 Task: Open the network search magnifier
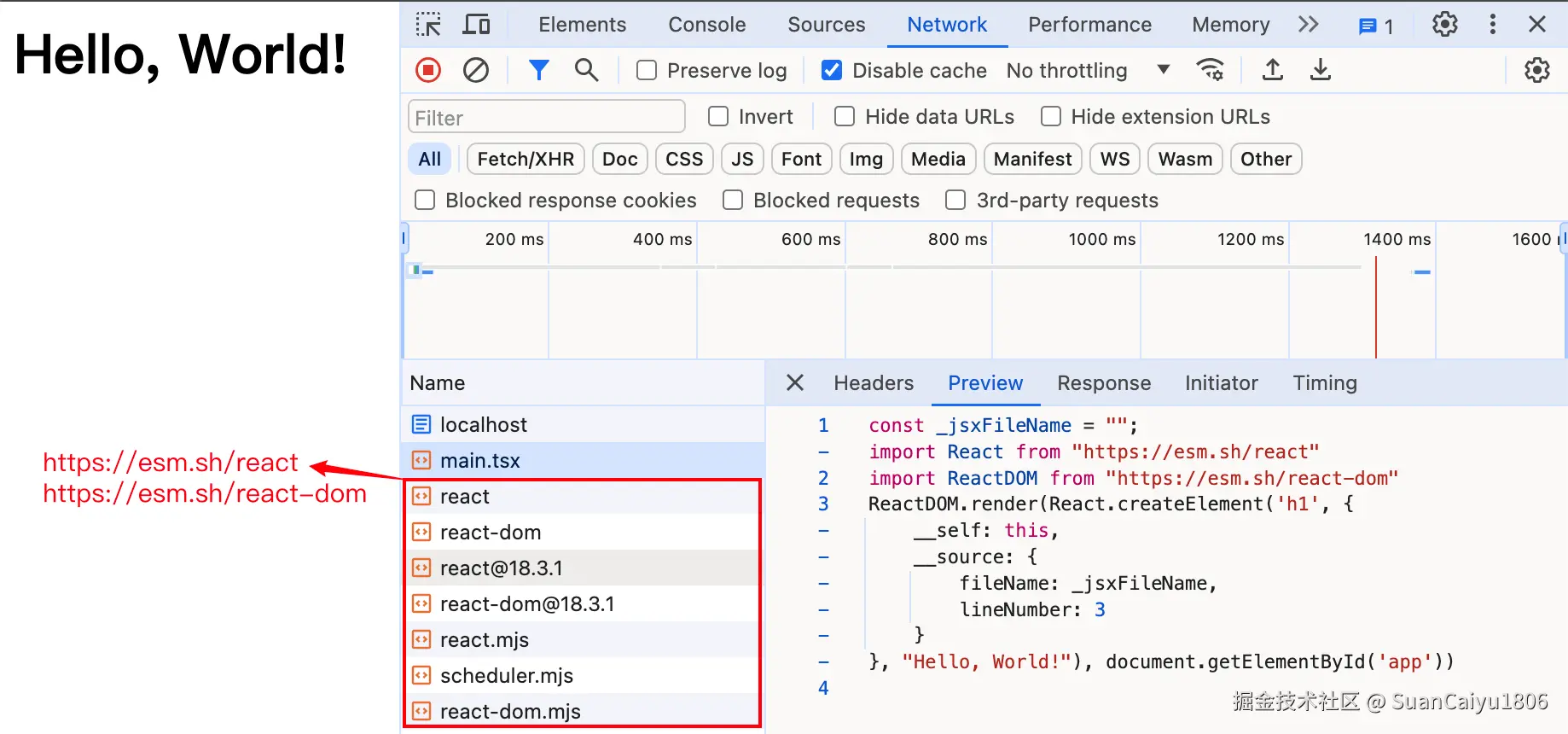click(586, 70)
